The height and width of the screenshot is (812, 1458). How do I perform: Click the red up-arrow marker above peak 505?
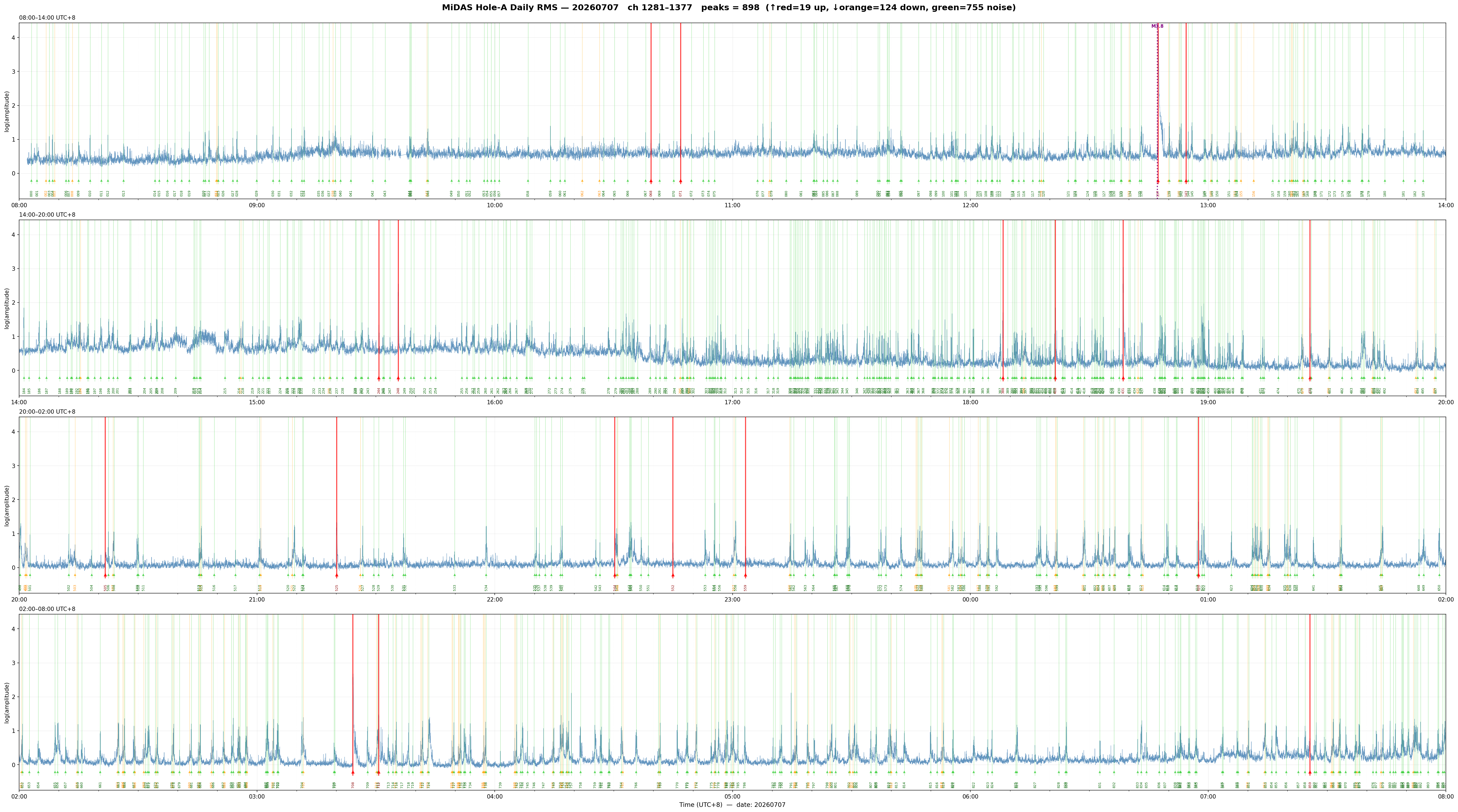105,575
